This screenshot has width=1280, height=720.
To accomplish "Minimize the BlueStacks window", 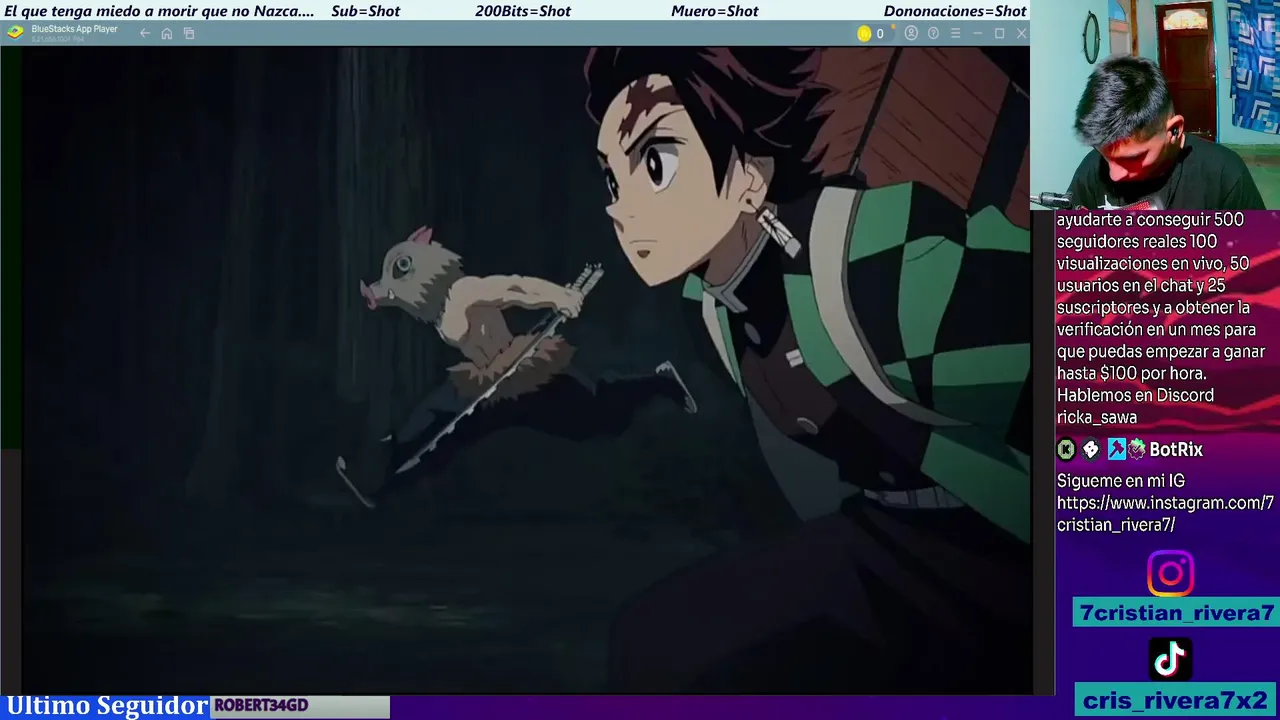I will coord(977,33).
